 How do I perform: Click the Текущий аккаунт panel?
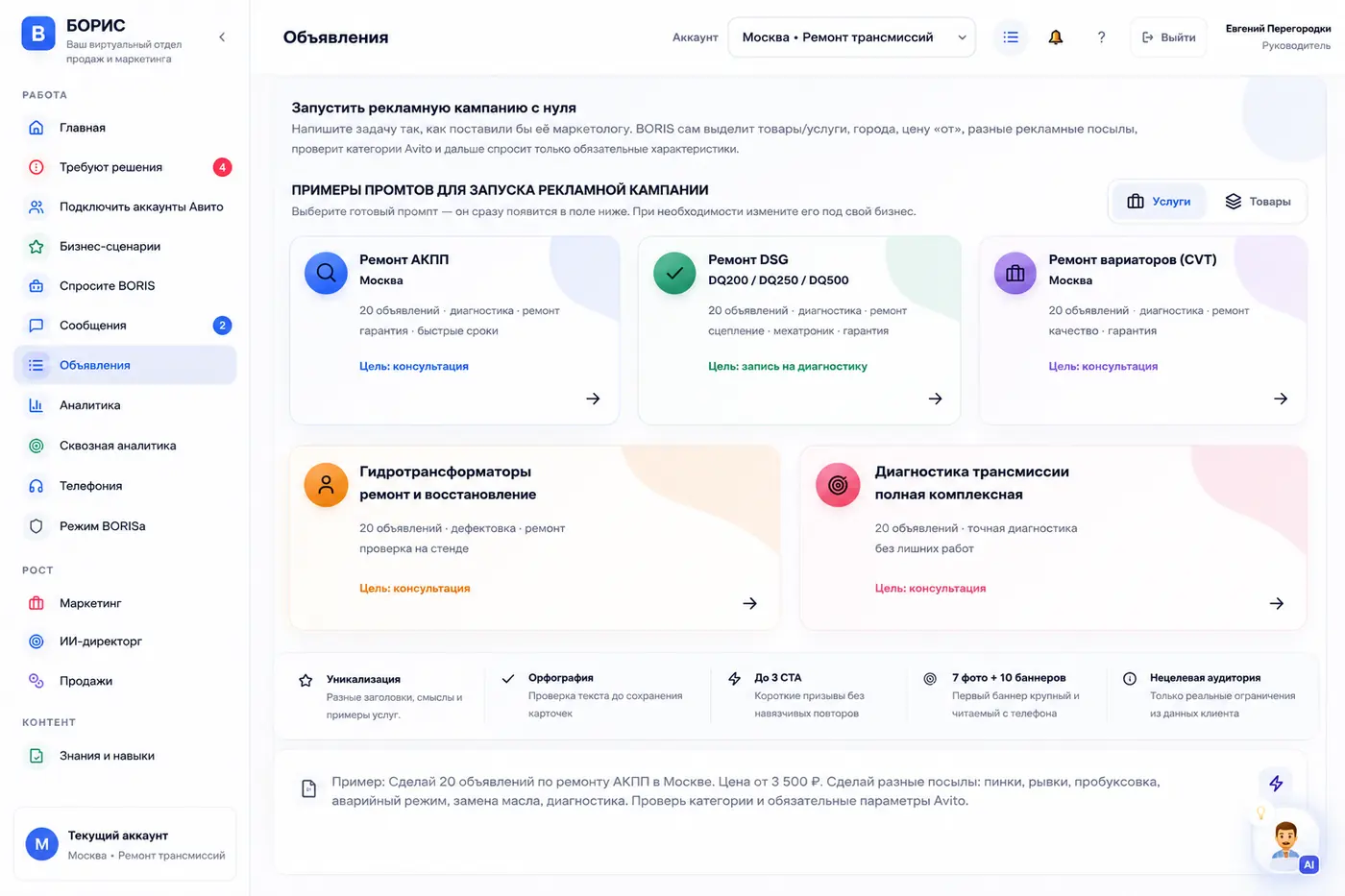pyautogui.click(x=125, y=844)
